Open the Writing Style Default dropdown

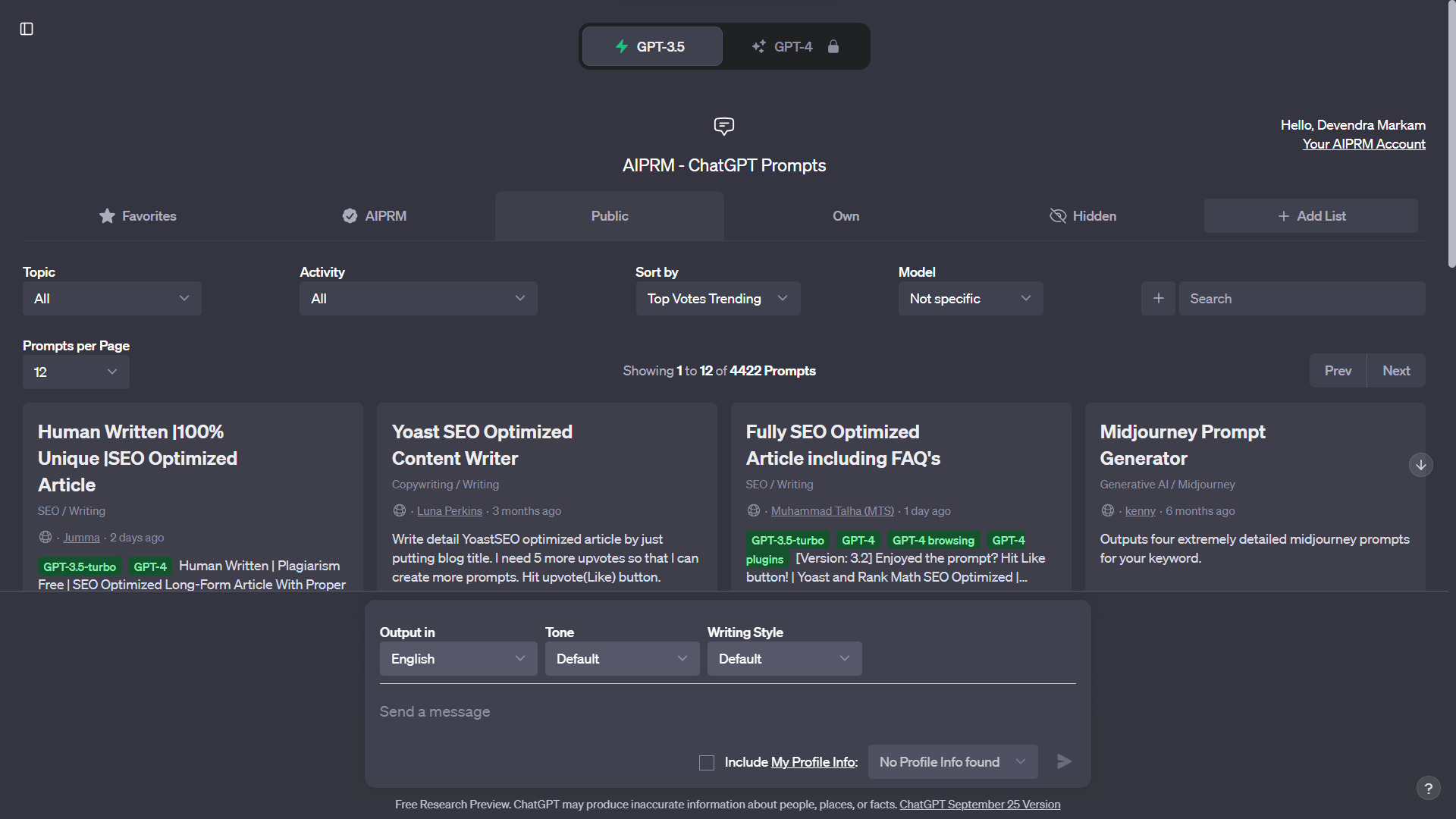(x=784, y=659)
